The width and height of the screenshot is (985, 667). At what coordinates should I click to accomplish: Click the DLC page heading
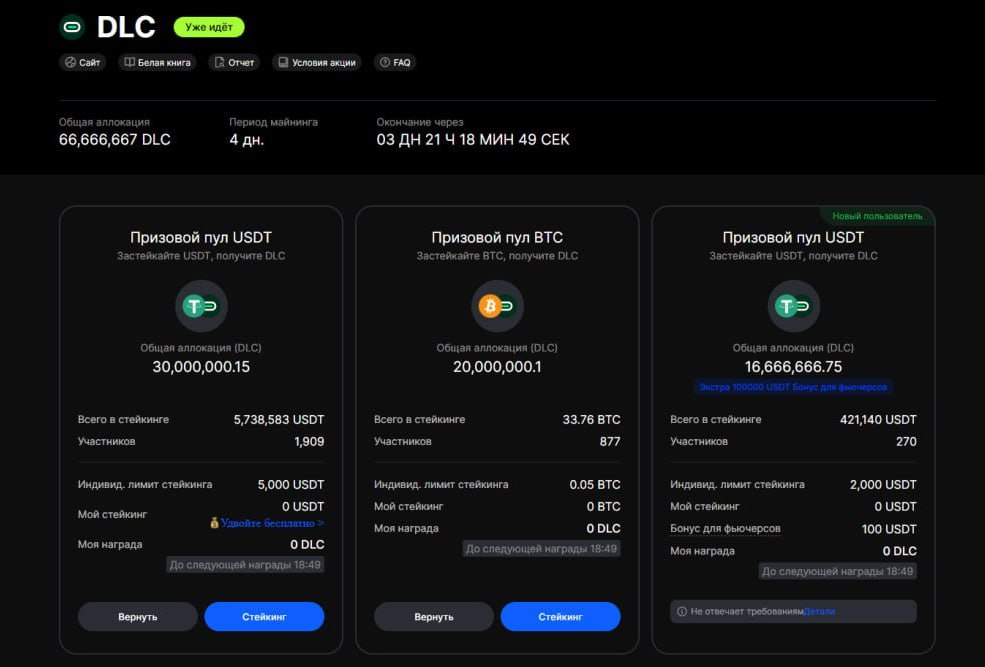(x=126, y=27)
